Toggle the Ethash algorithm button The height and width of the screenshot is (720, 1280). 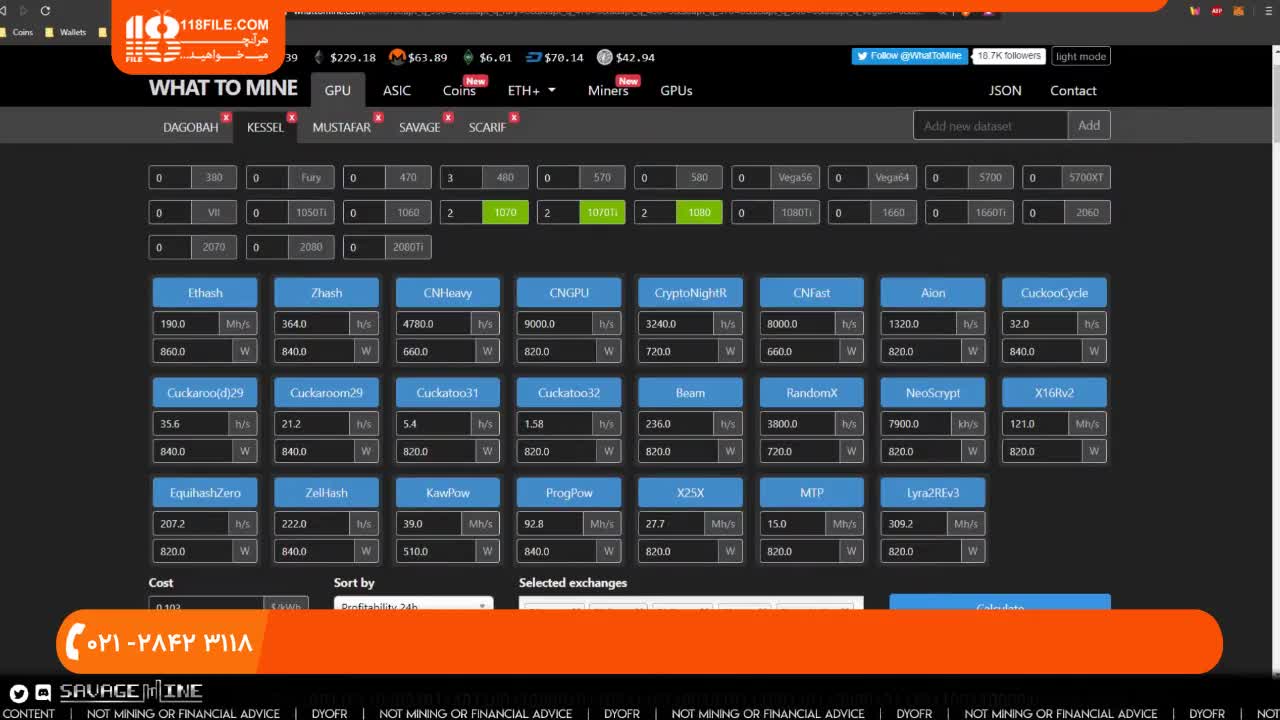[205, 293]
